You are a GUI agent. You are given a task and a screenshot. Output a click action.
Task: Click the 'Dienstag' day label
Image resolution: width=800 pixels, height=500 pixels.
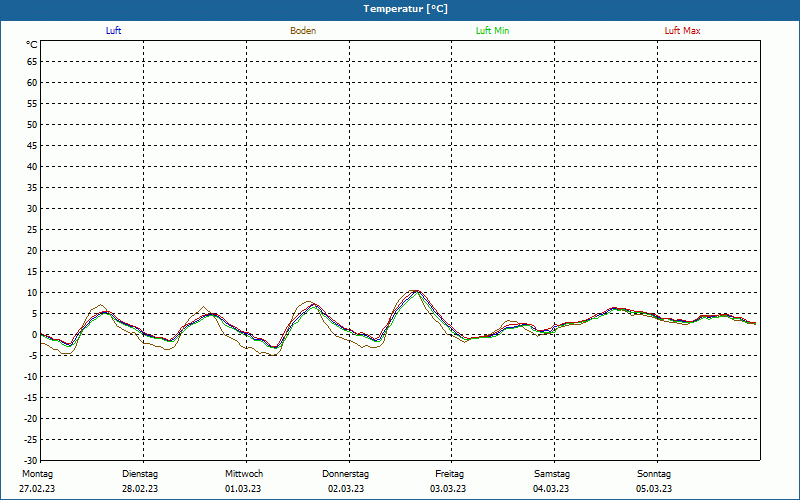click(x=140, y=474)
